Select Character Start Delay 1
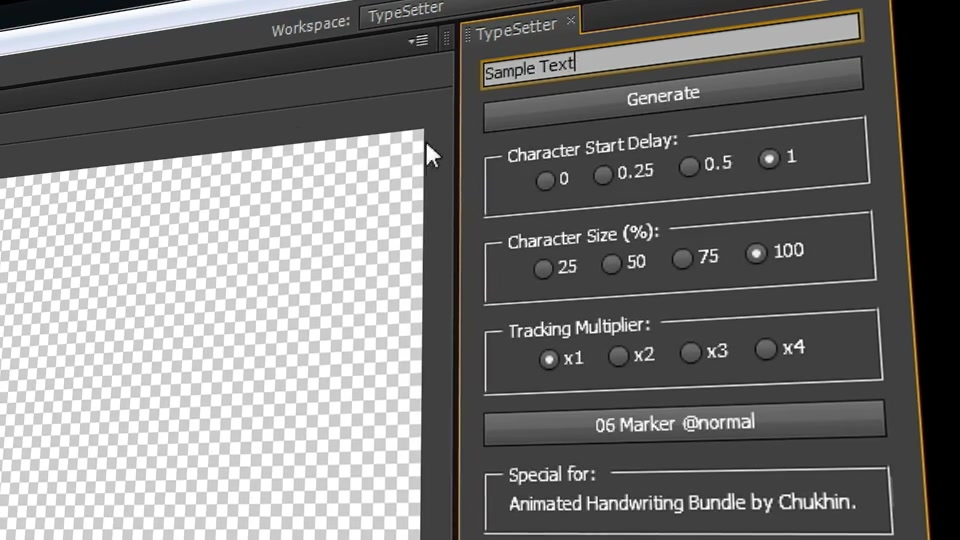Image resolution: width=960 pixels, height=540 pixels. (x=769, y=159)
